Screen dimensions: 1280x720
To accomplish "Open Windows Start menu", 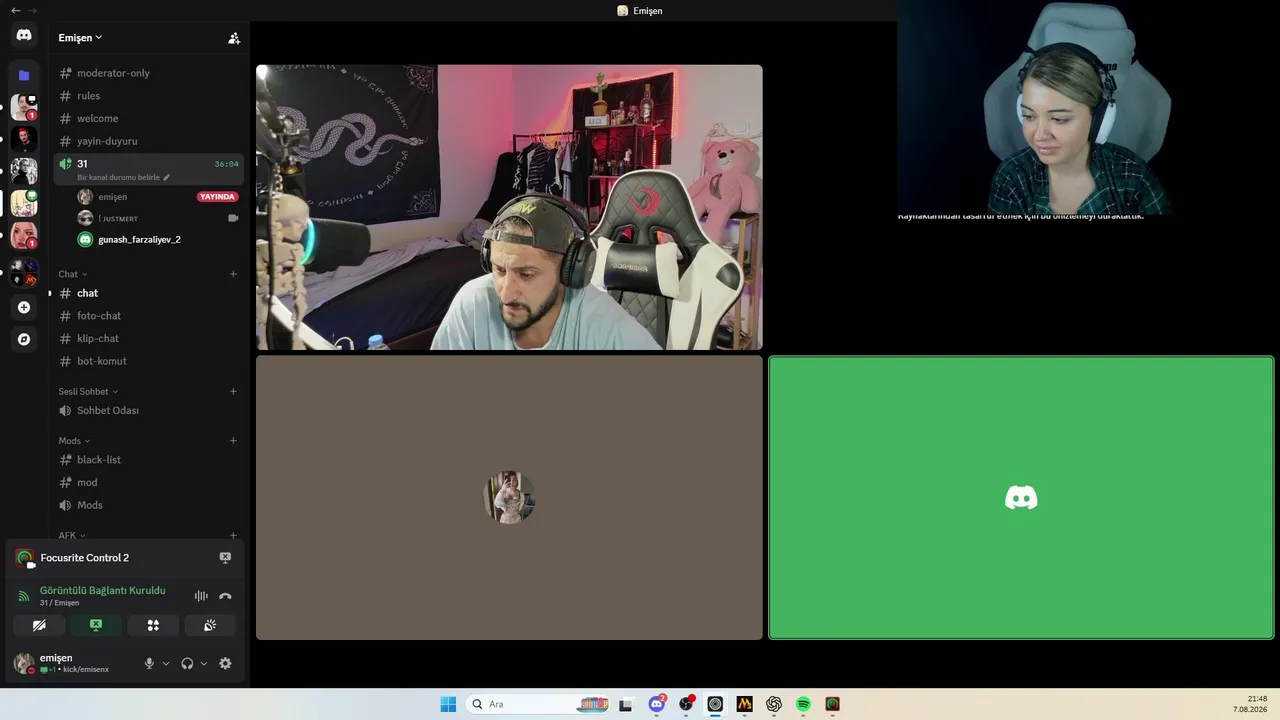I will tap(448, 704).
